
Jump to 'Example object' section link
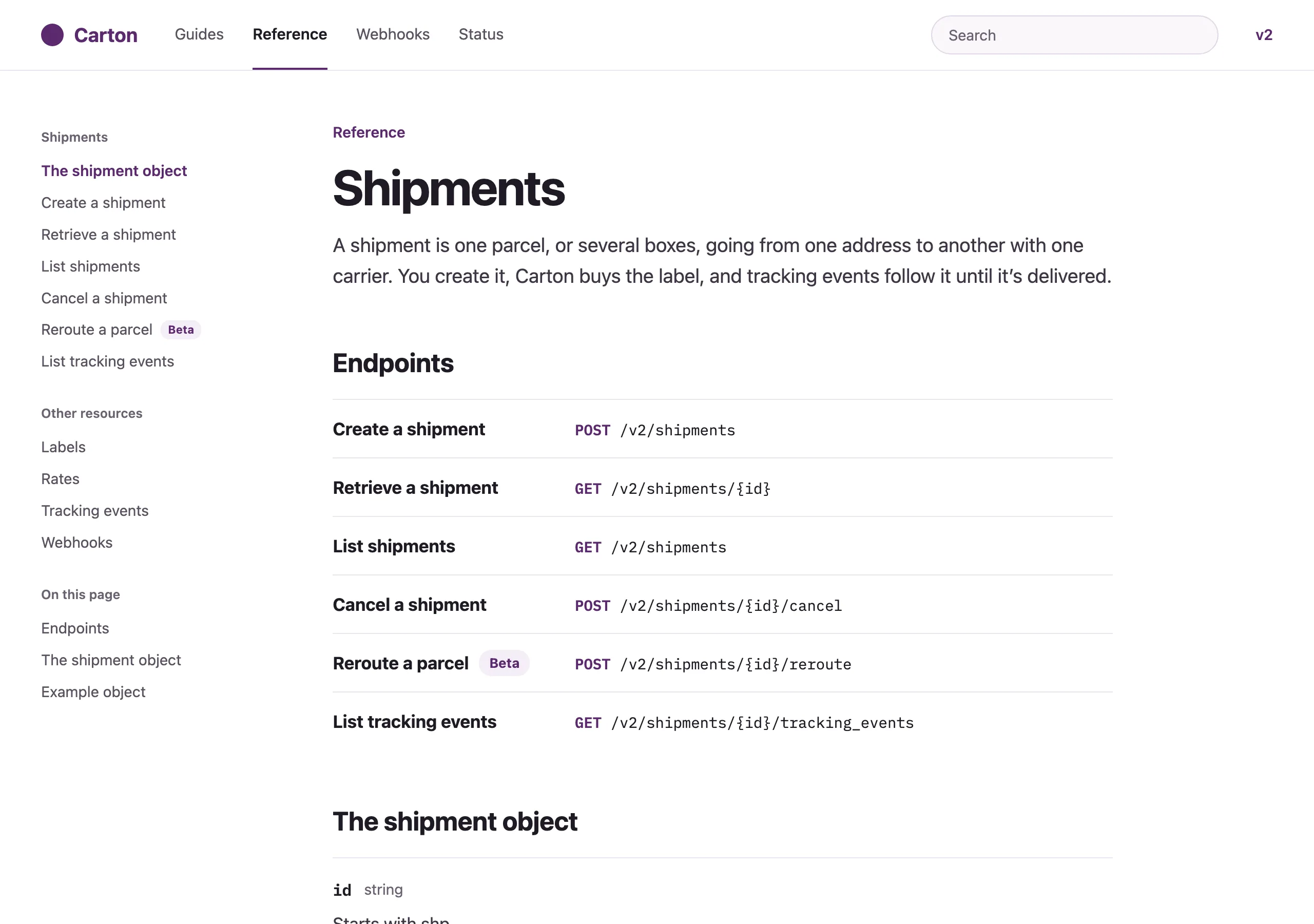[93, 691]
